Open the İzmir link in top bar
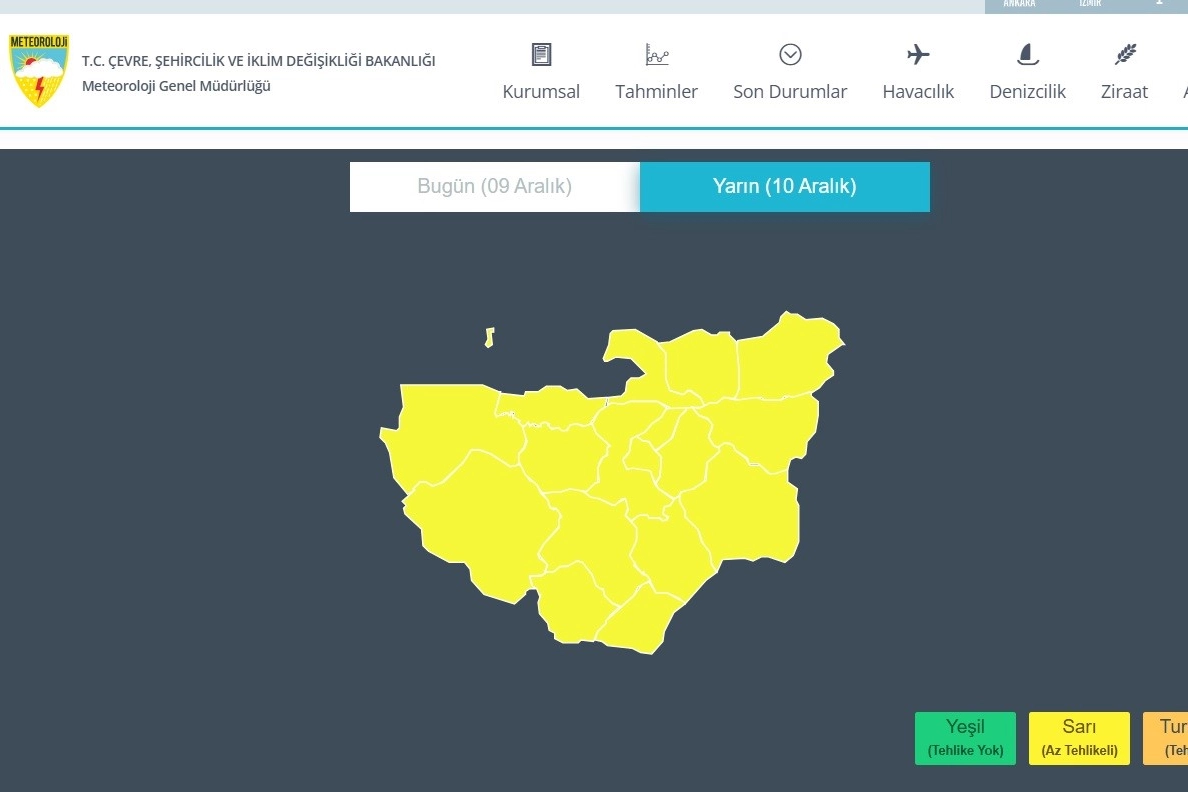 1089,4
